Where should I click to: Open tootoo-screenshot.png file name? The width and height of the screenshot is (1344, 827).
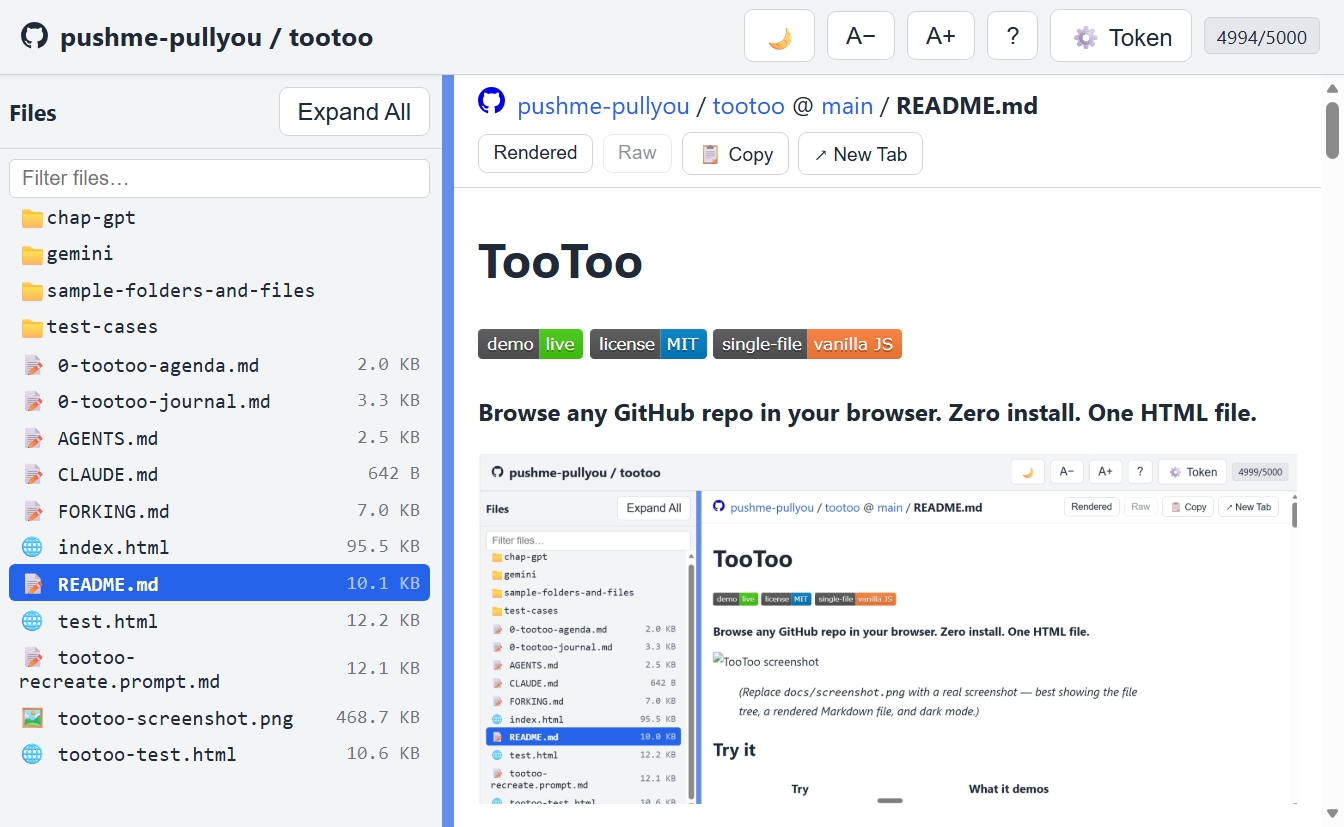176,718
